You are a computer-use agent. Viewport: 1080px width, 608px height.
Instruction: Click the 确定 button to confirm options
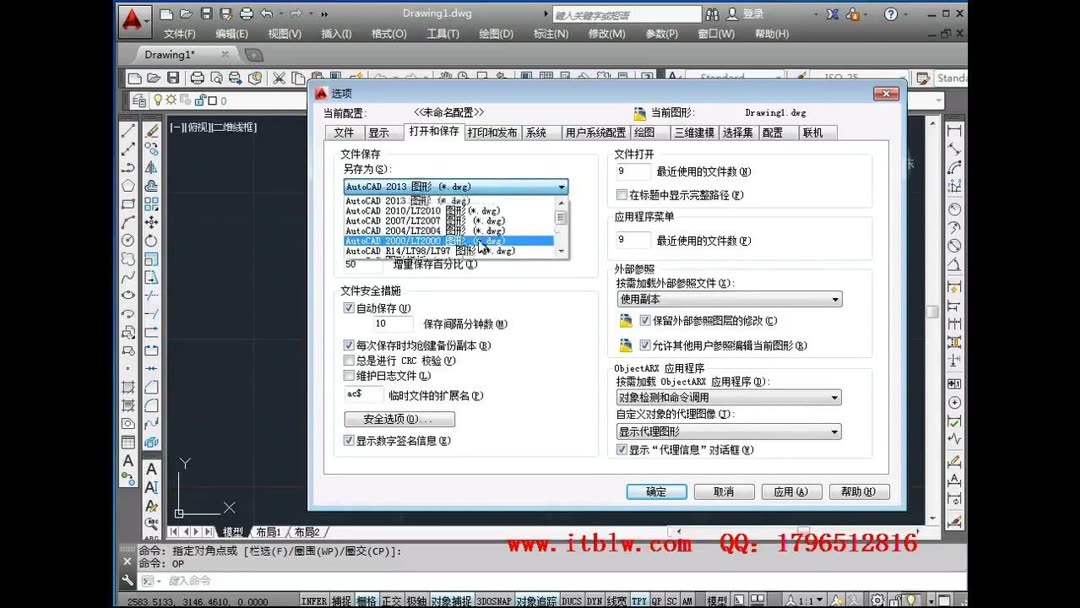[x=656, y=491]
